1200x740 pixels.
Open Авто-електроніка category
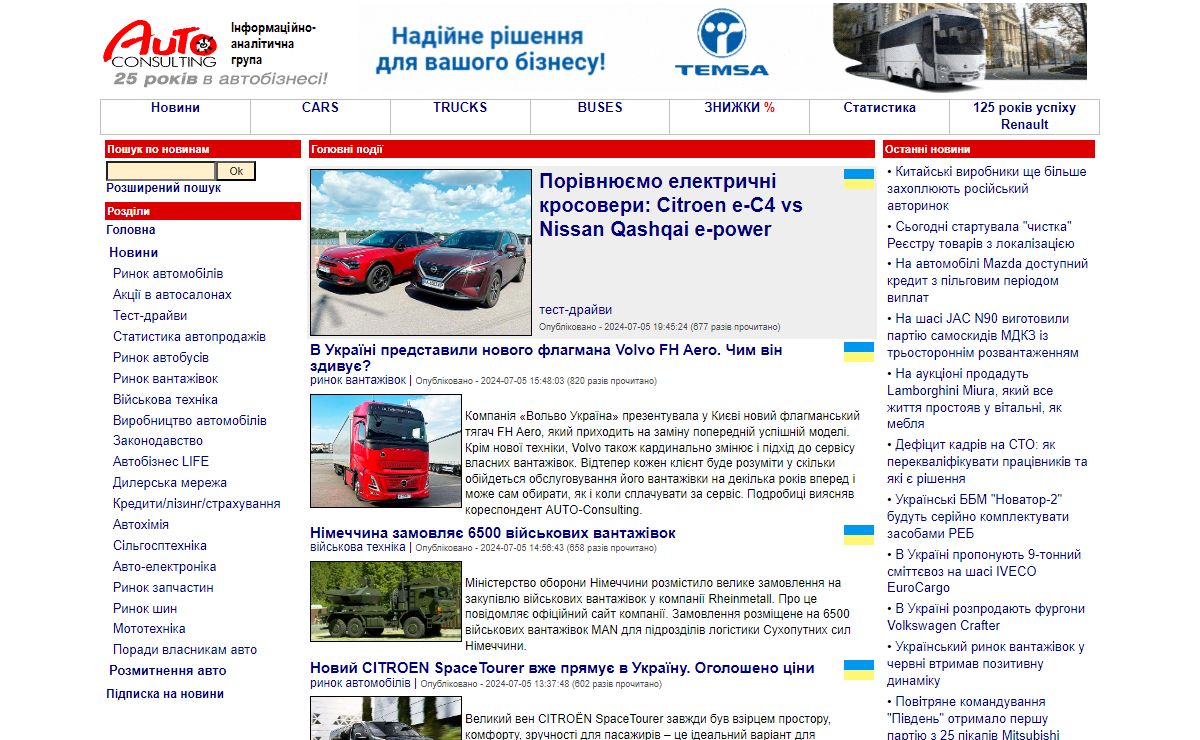pos(164,567)
